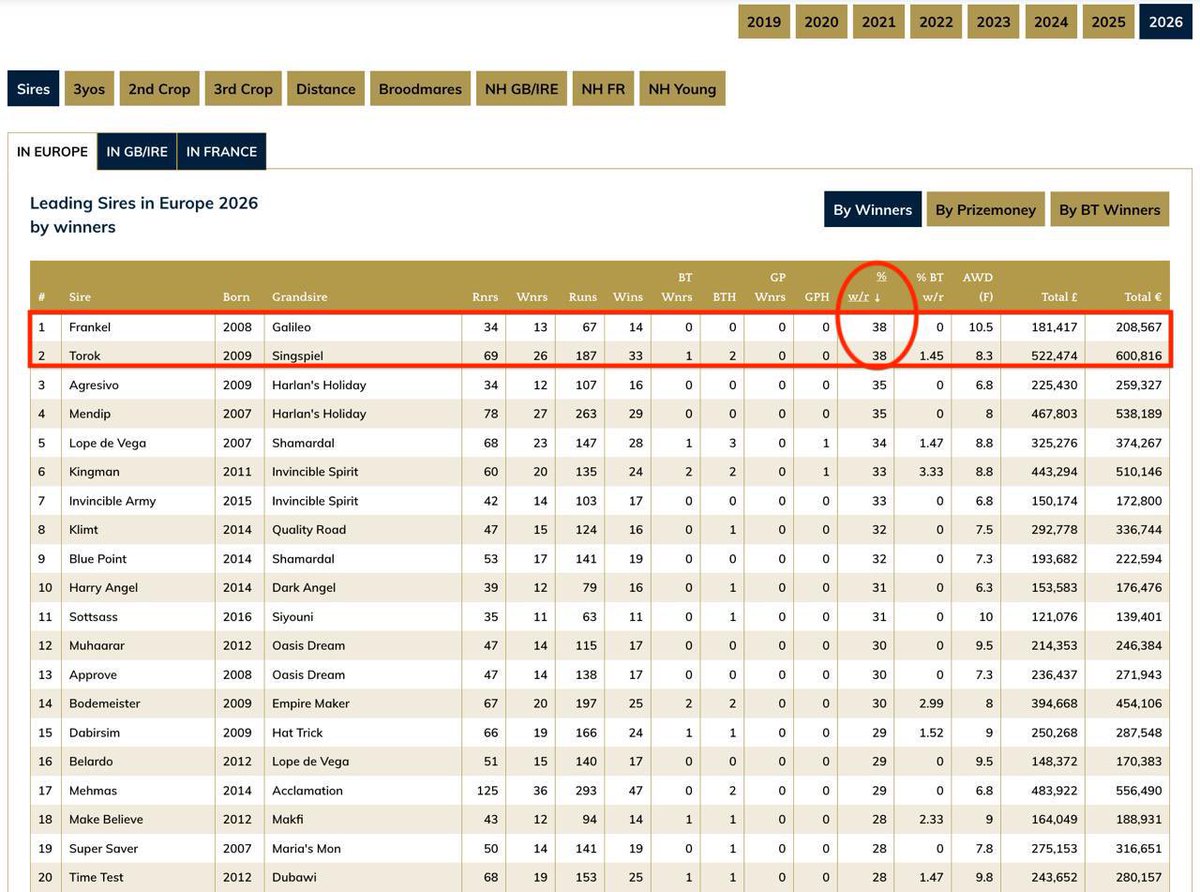The image size is (1200, 892).
Task: Click sire name Blue Point
Action: 98,558
